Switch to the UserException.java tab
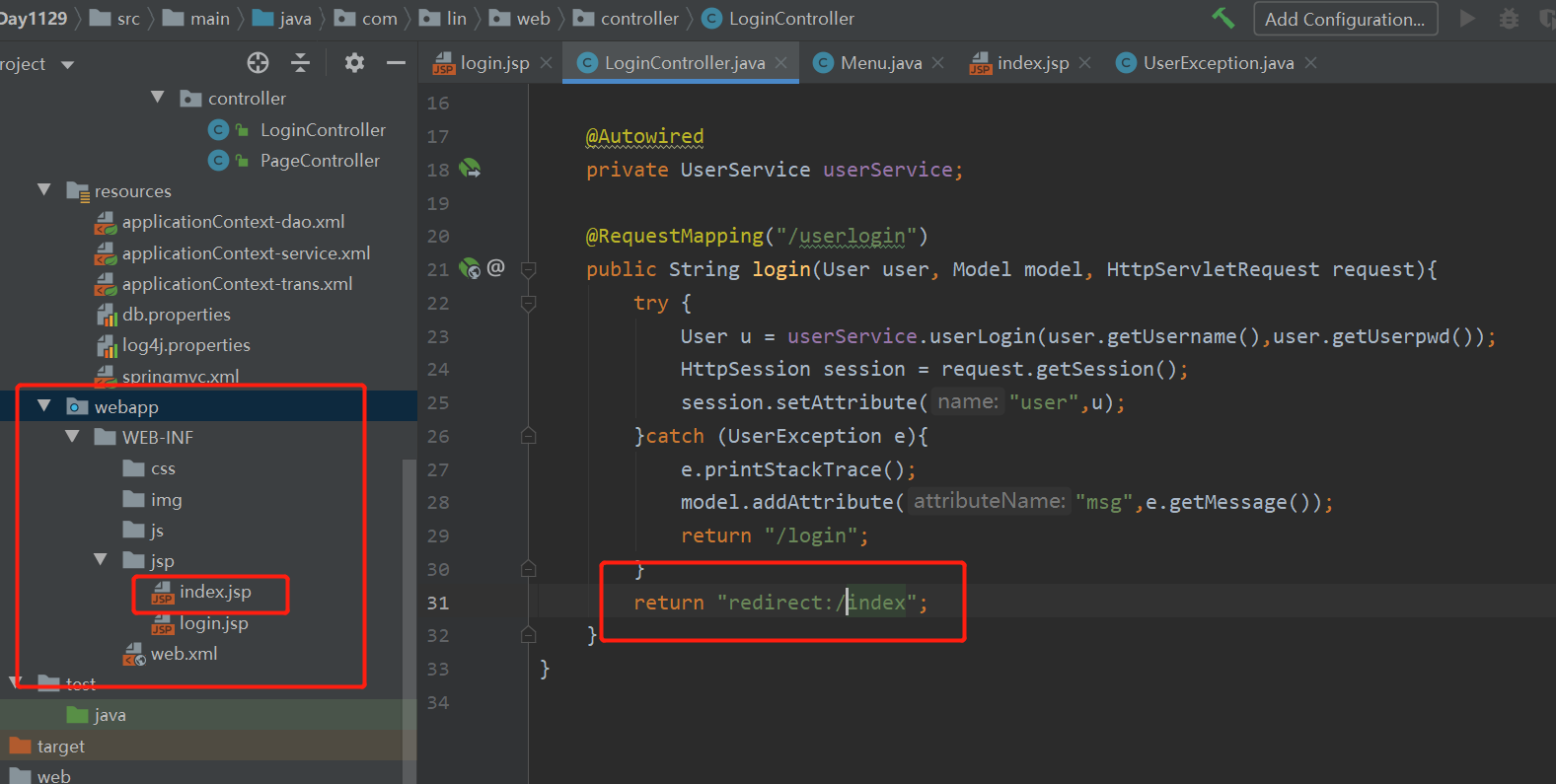This screenshot has width=1556, height=784. (x=1218, y=63)
